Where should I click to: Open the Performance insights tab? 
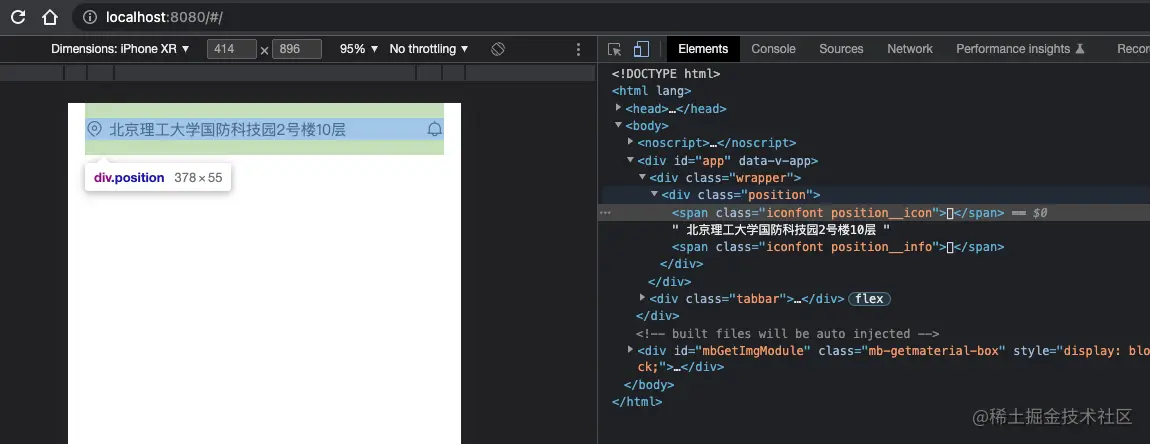(x=1020, y=49)
